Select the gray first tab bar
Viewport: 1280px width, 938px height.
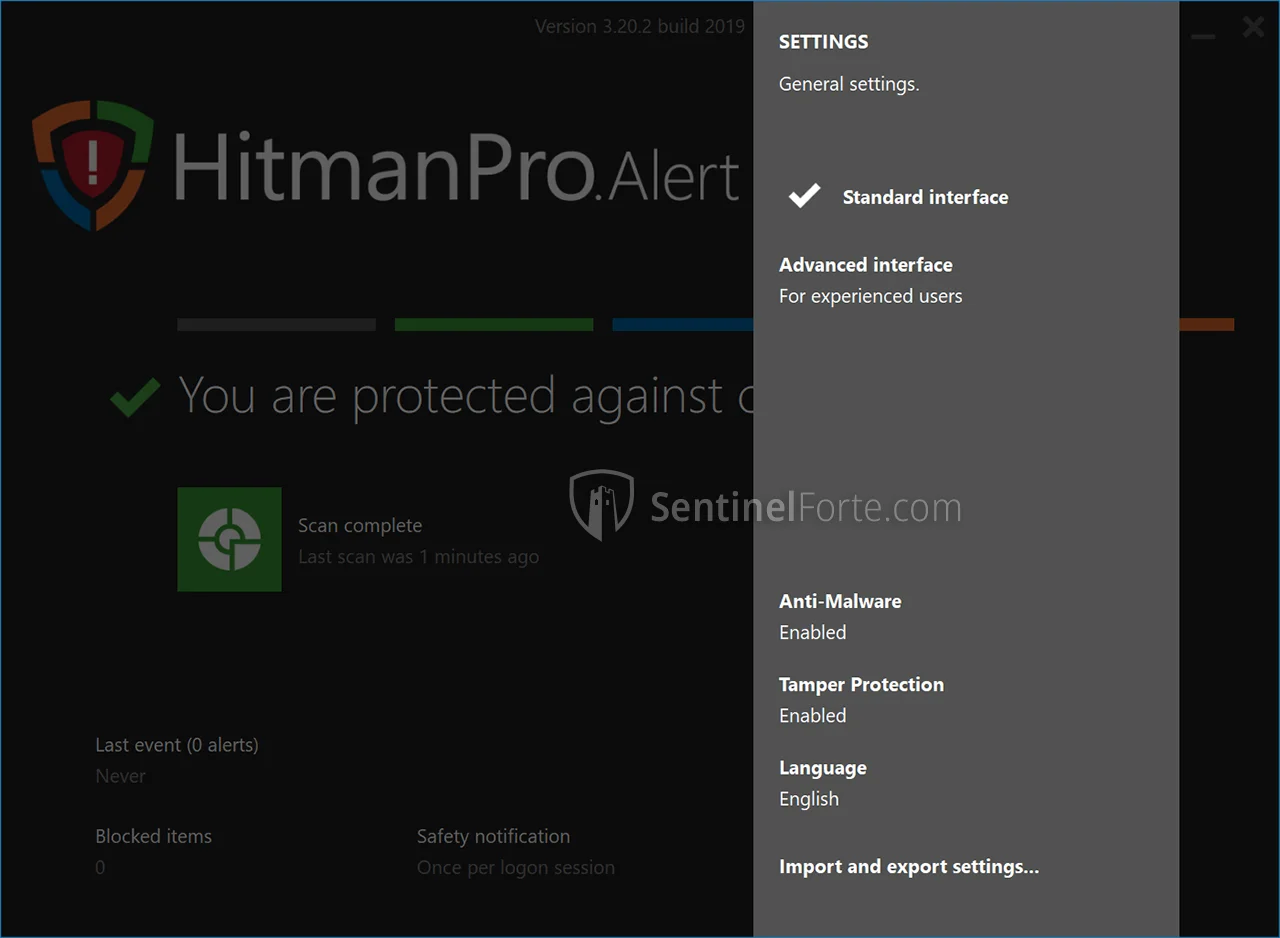tap(276, 324)
